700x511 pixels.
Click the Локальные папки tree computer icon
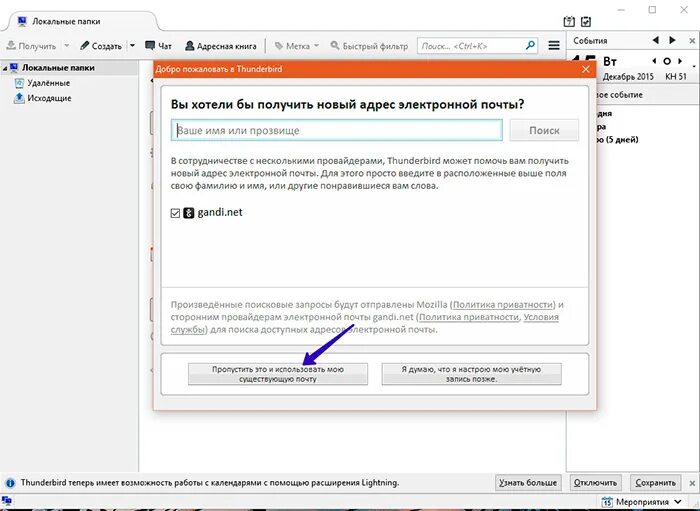pos(14,68)
